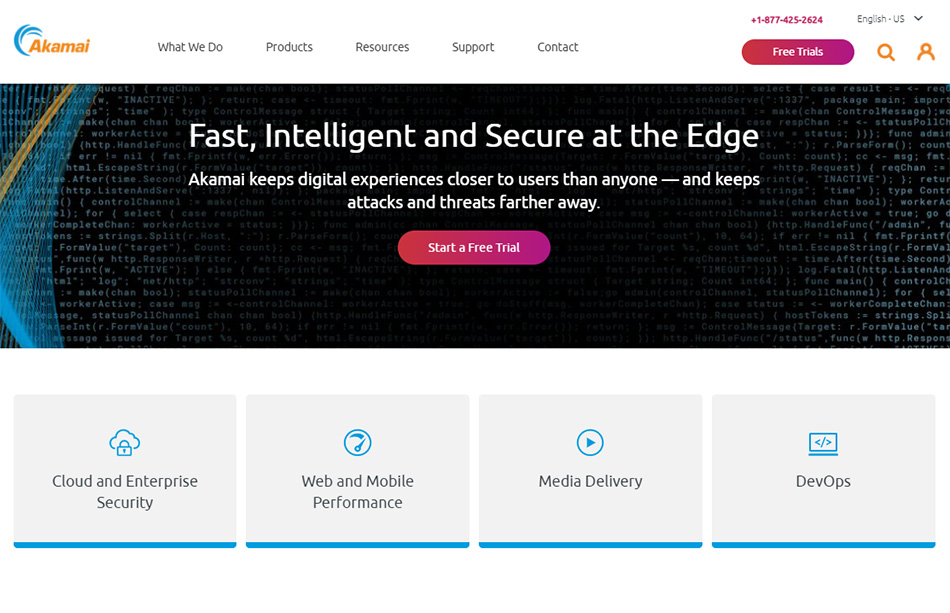Click the Free Trials button

click(798, 52)
